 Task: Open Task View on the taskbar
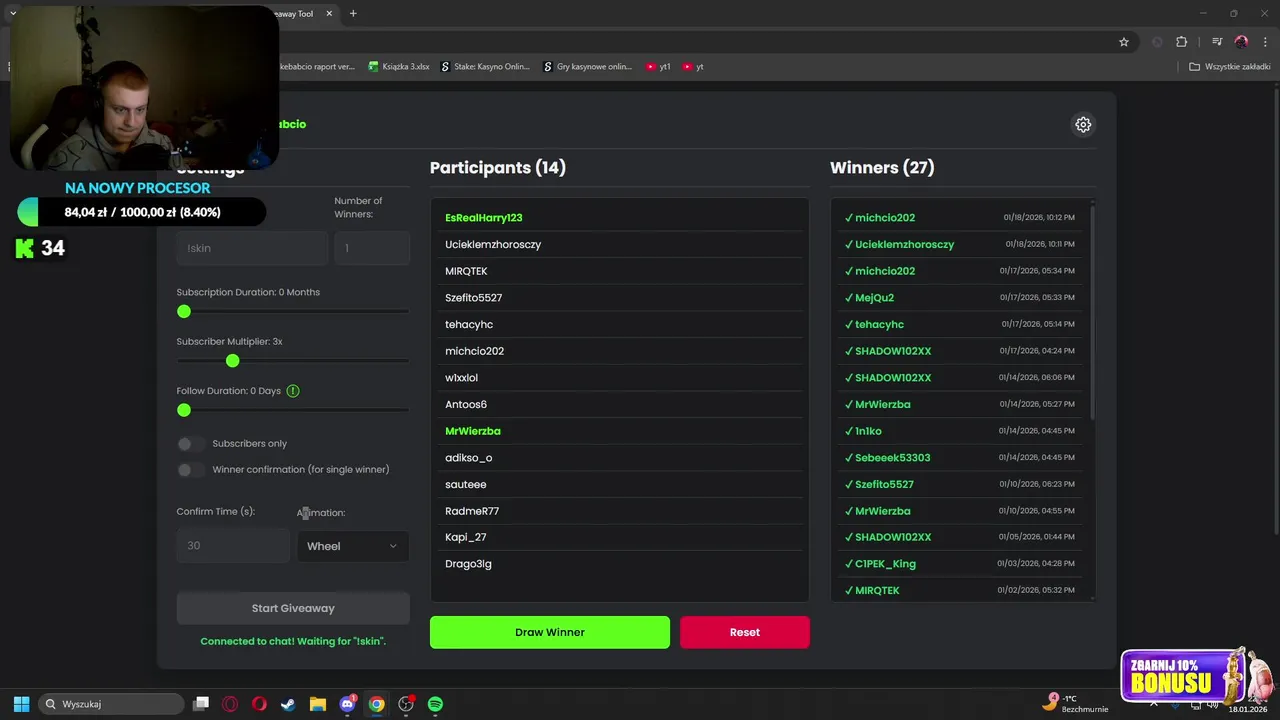point(201,704)
